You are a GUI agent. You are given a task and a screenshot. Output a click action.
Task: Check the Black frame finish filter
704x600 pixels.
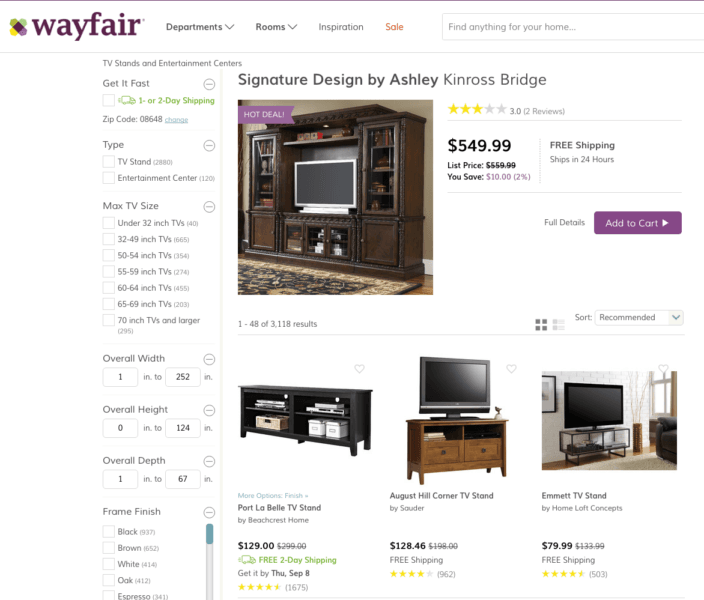109,532
